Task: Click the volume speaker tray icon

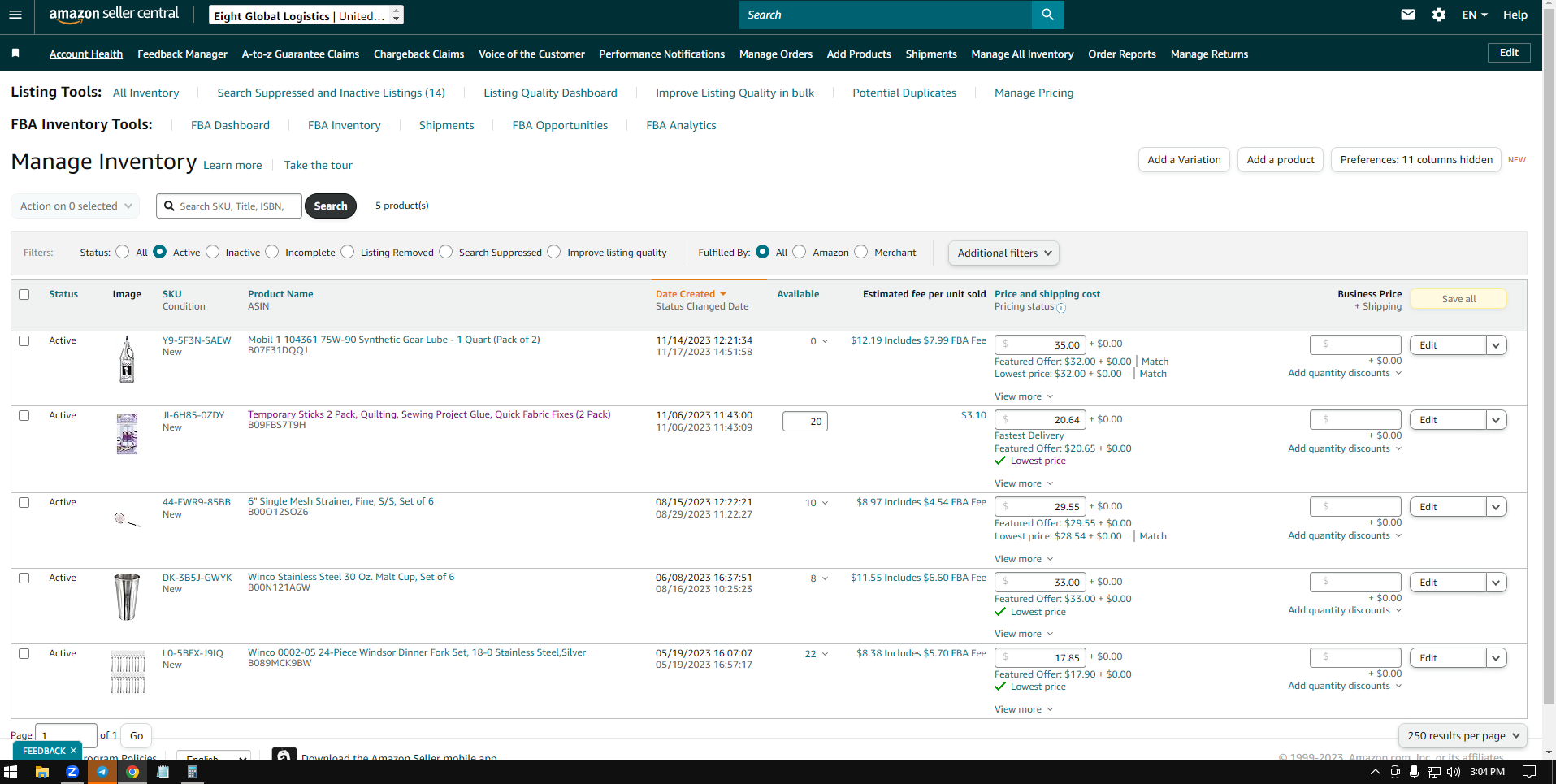Action: (1454, 772)
